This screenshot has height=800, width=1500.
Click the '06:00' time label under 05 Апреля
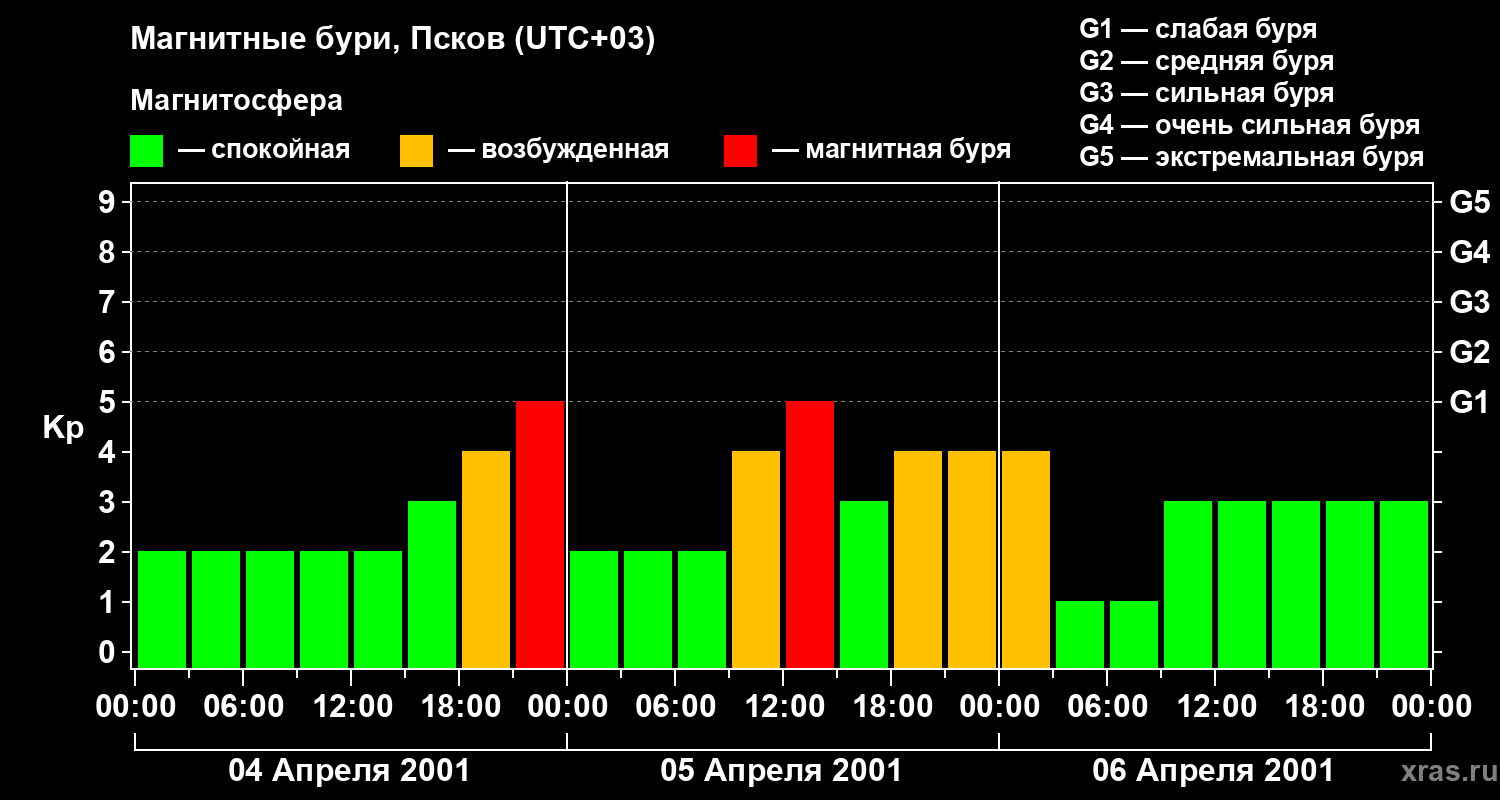coord(675,707)
